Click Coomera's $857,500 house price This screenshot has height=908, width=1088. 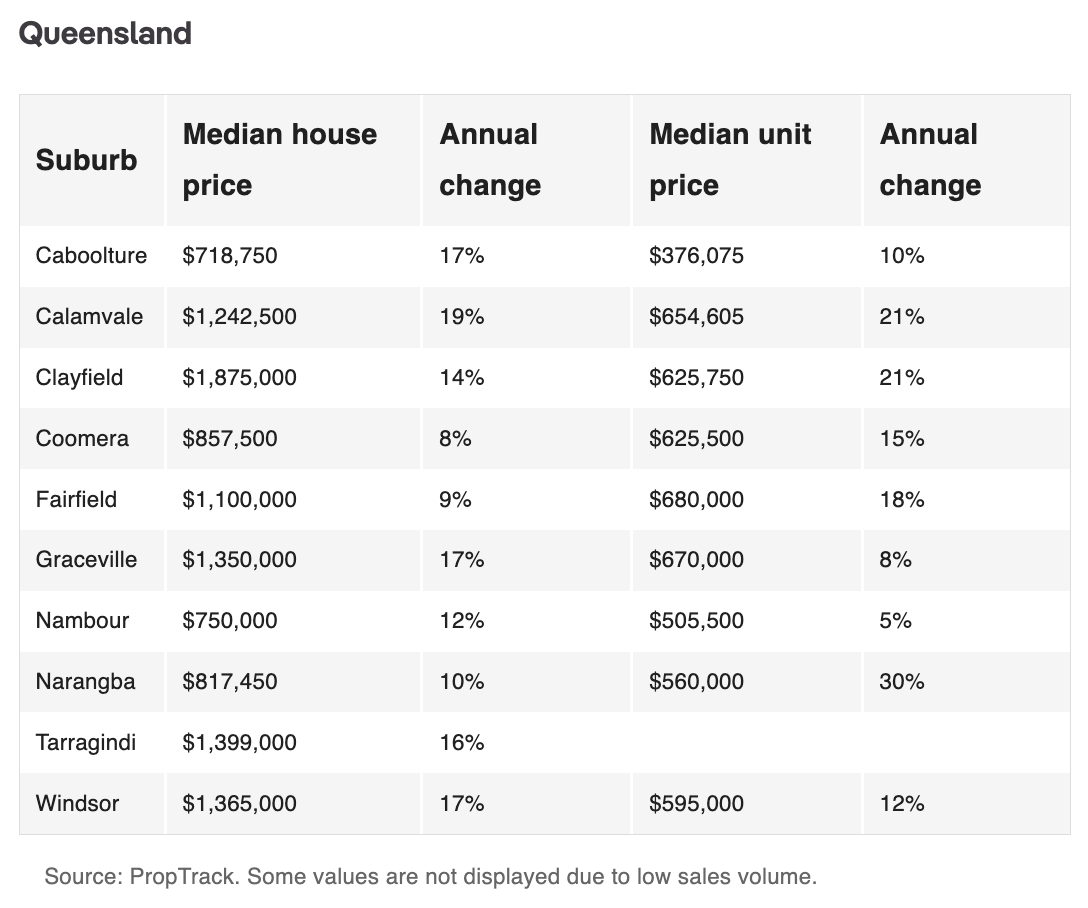point(230,439)
